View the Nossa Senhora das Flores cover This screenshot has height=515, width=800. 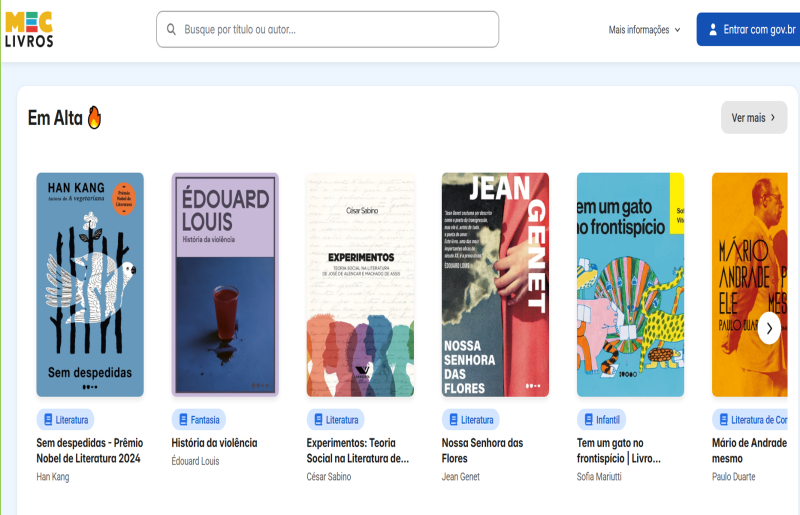(495, 285)
